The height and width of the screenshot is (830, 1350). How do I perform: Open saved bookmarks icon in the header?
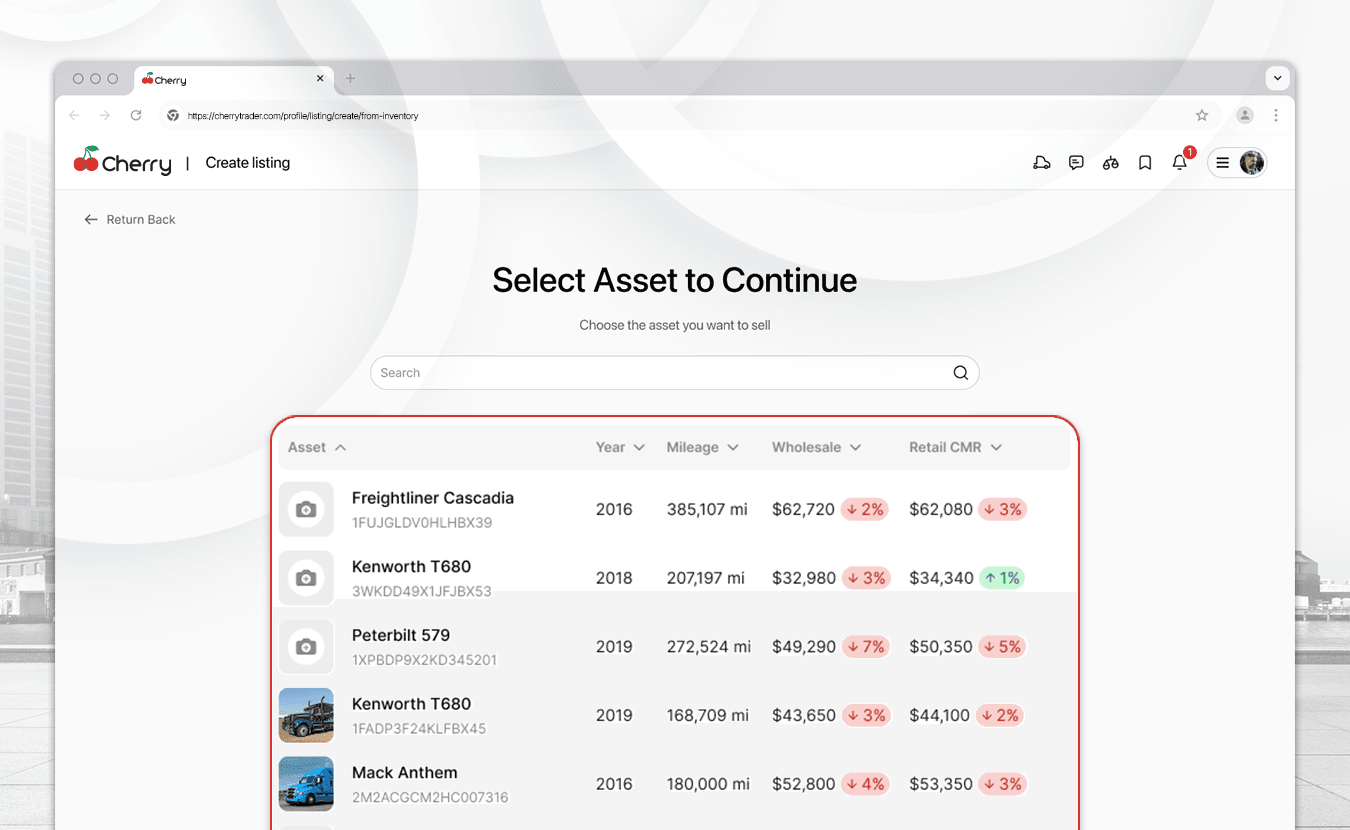[x=1144, y=162]
